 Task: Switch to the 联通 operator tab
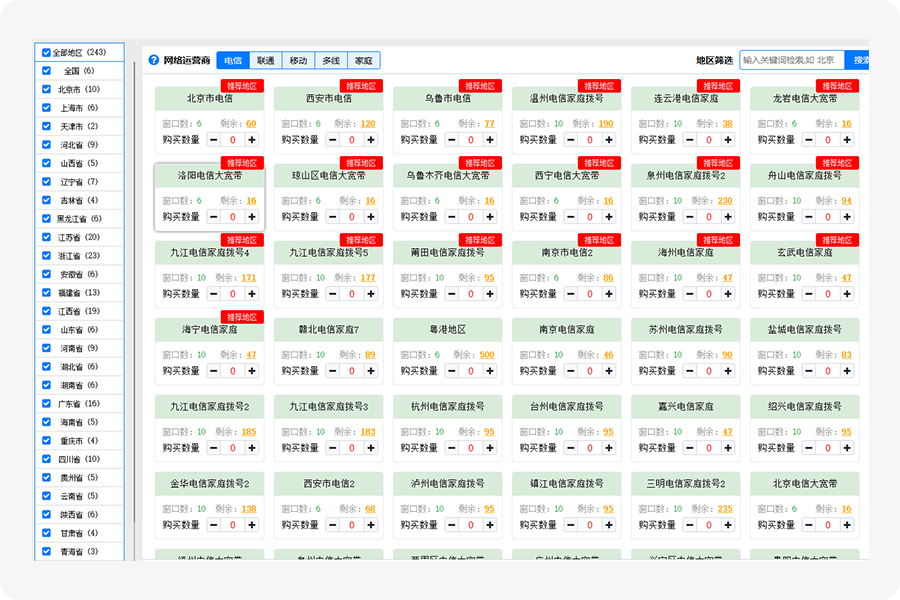(x=266, y=61)
